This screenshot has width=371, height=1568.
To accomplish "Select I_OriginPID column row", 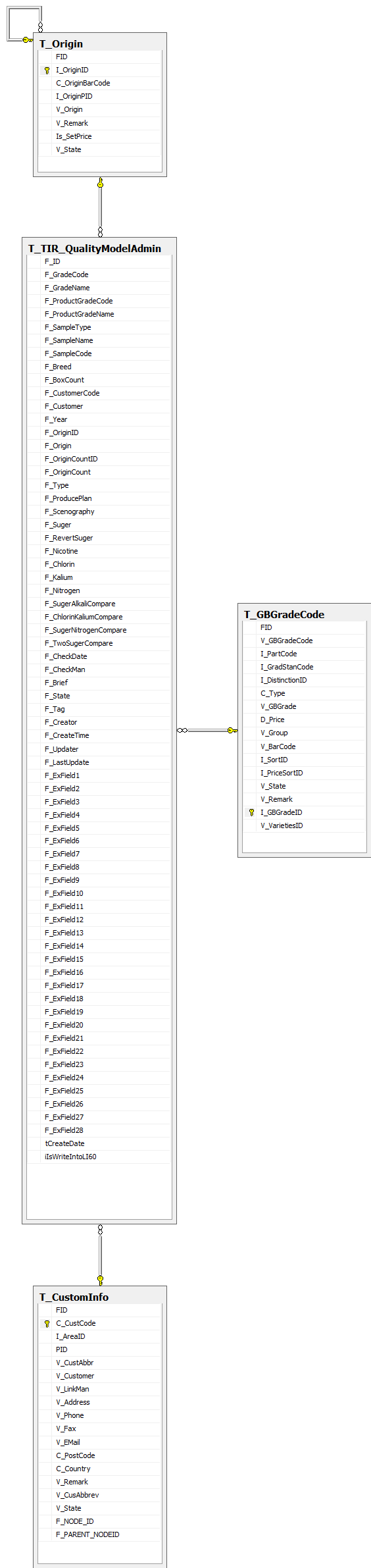I will (99, 97).
